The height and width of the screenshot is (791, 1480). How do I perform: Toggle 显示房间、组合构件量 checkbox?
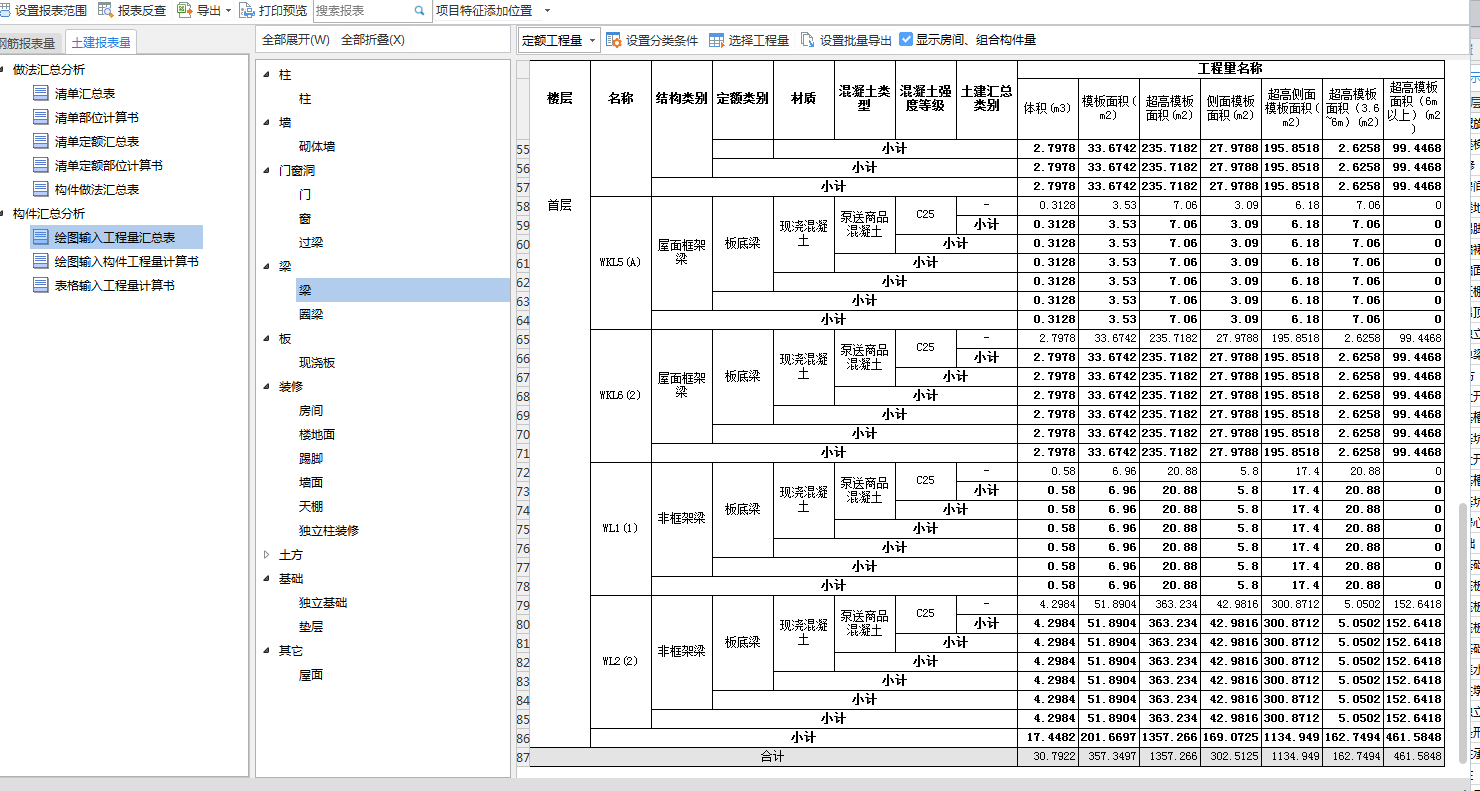pyautogui.click(x=906, y=40)
